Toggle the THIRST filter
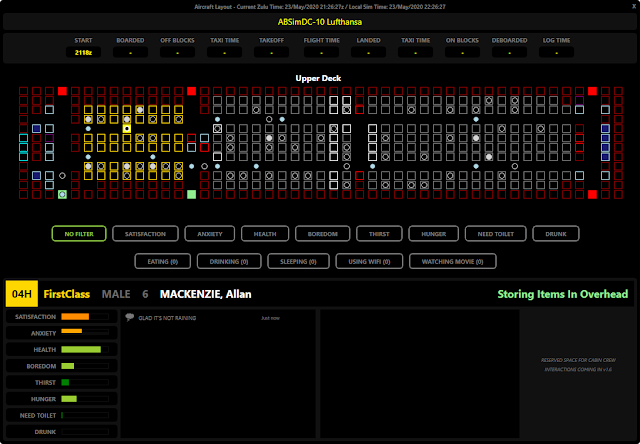The image size is (640, 444). (x=379, y=234)
